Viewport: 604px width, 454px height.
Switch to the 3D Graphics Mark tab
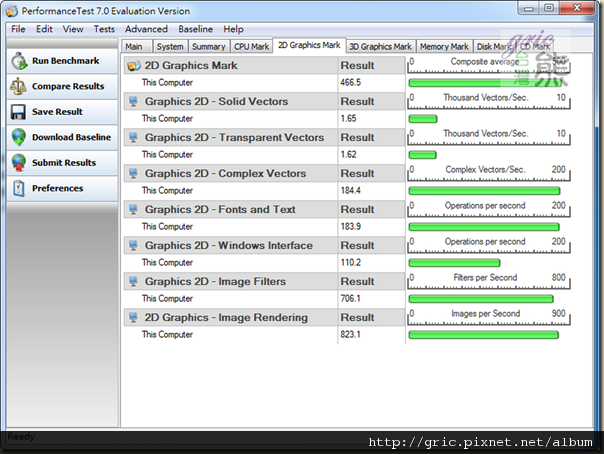[x=381, y=47]
